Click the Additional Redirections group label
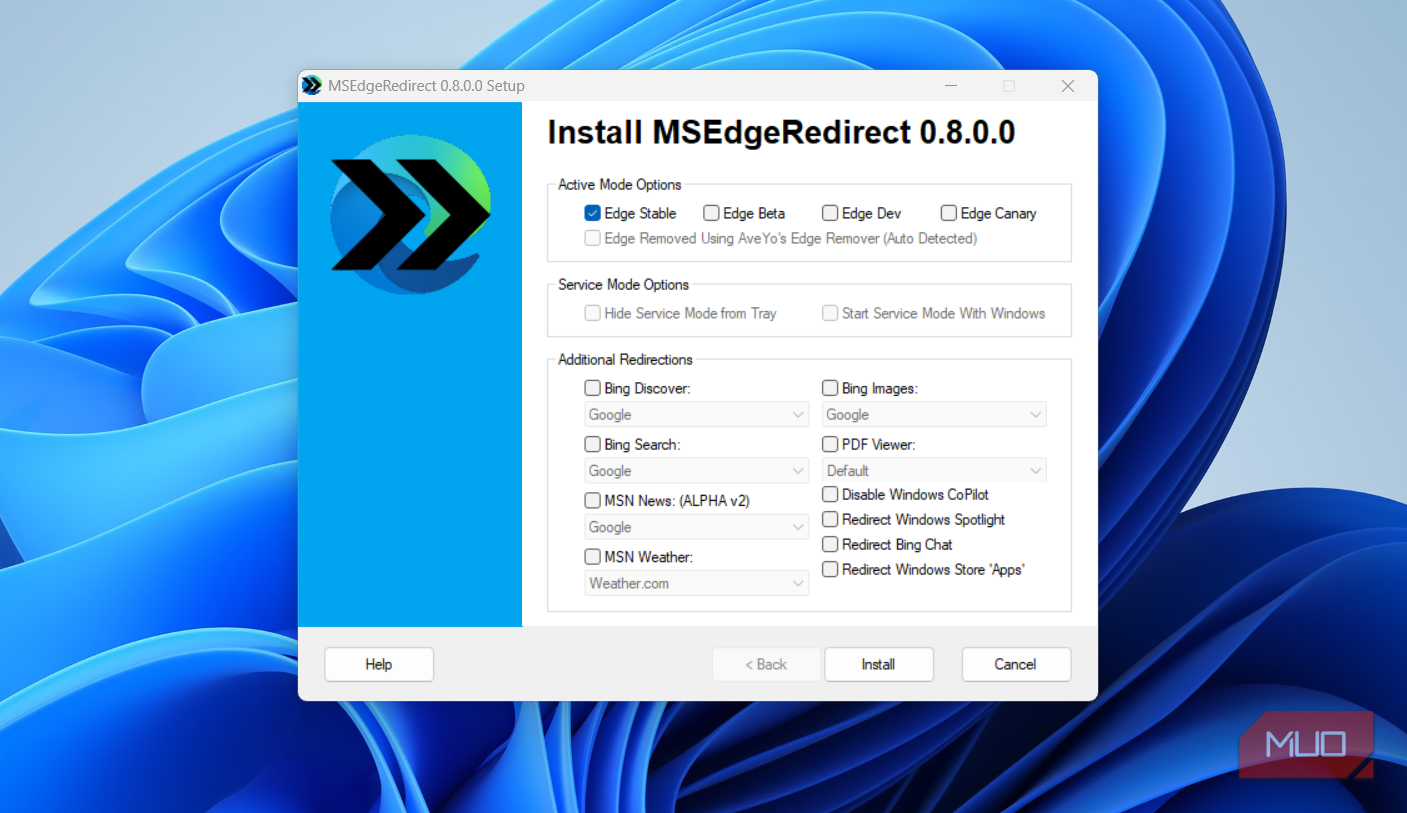The image size is (1407, 813). 625,360
